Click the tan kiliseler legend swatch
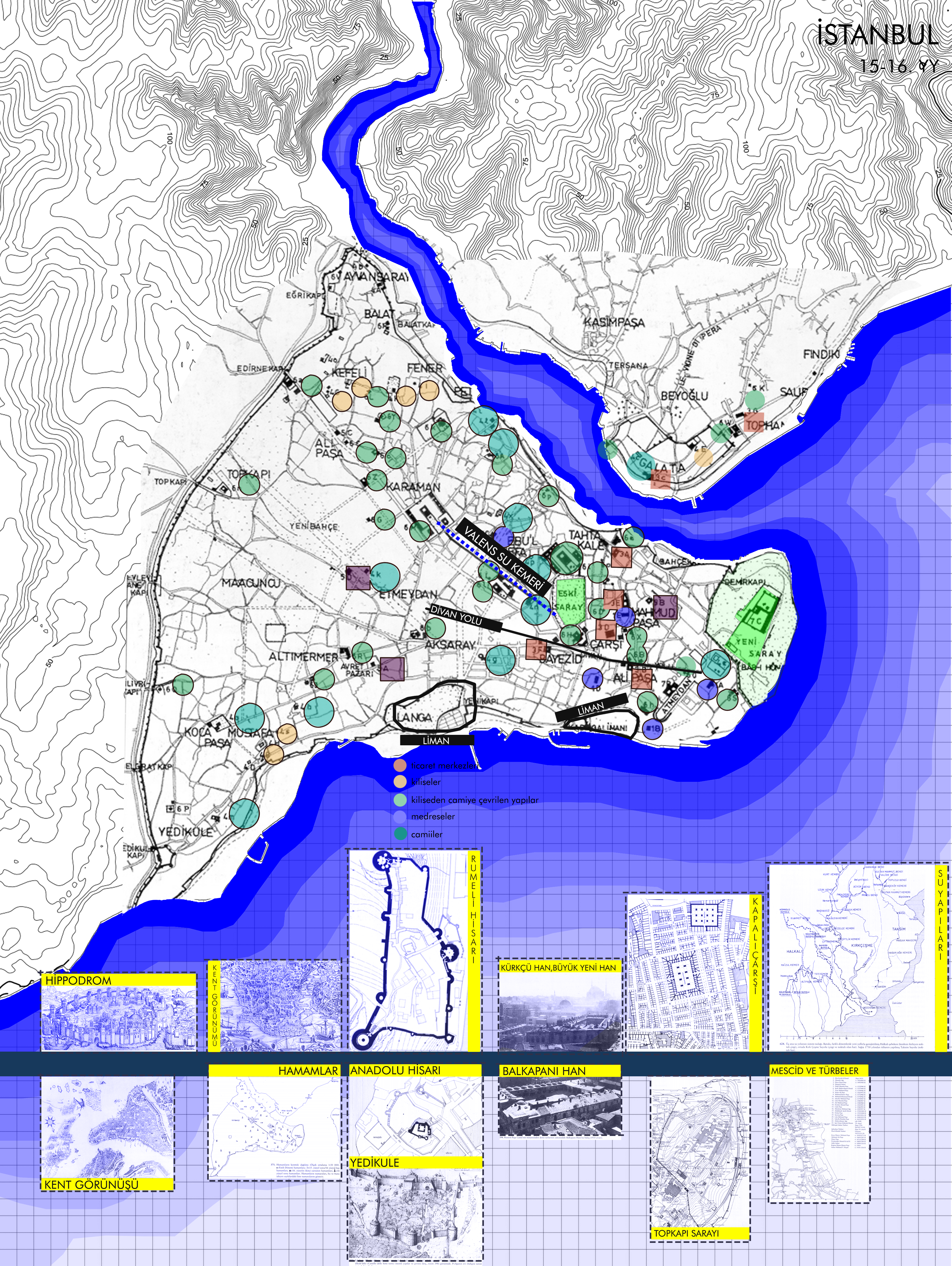The image size is (952, 1266). [x=400, y=781]
